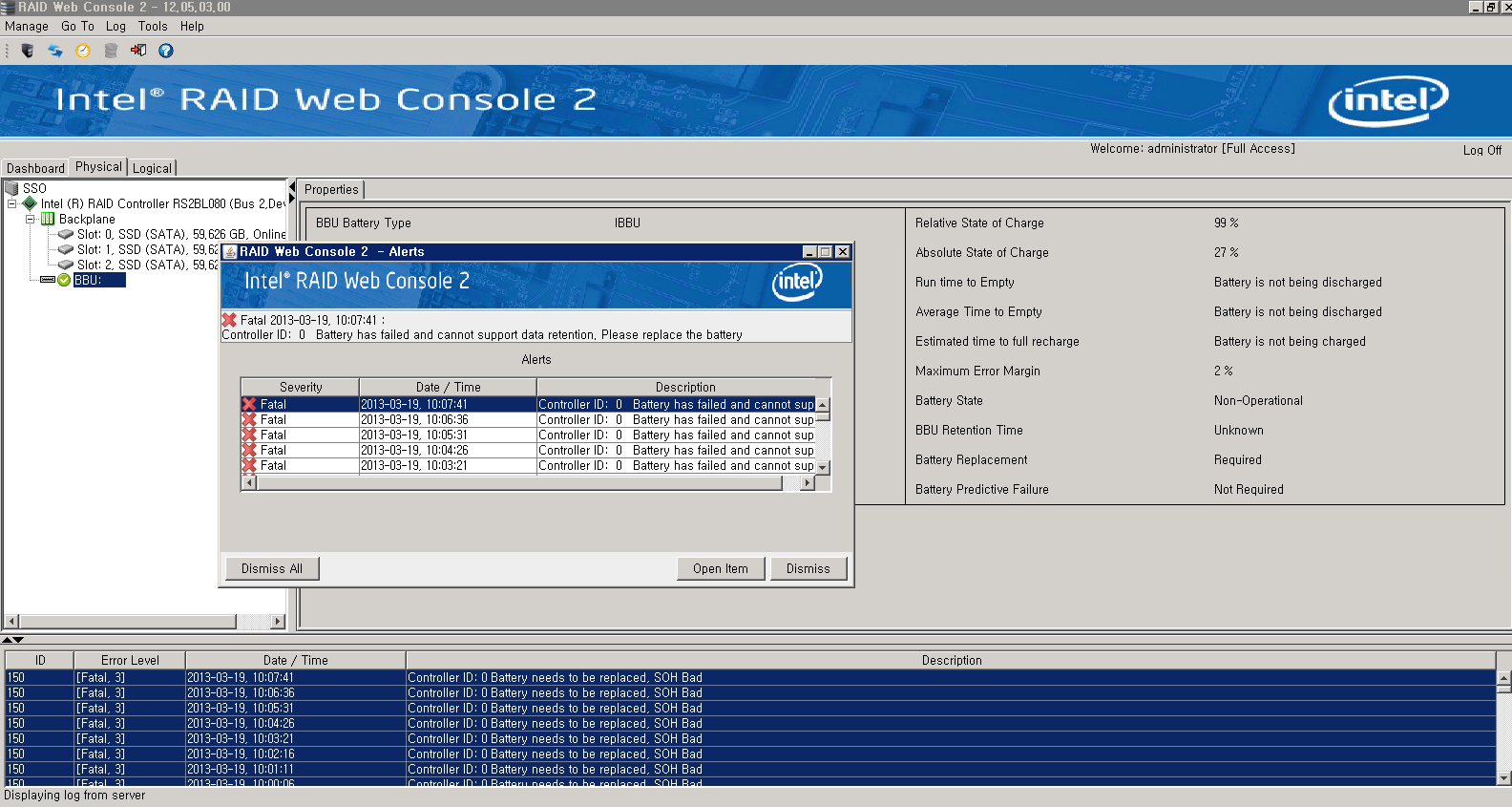Screen dimensions: 1512x807
Task: Click the Log Off link
Action: coord(1482,150)
